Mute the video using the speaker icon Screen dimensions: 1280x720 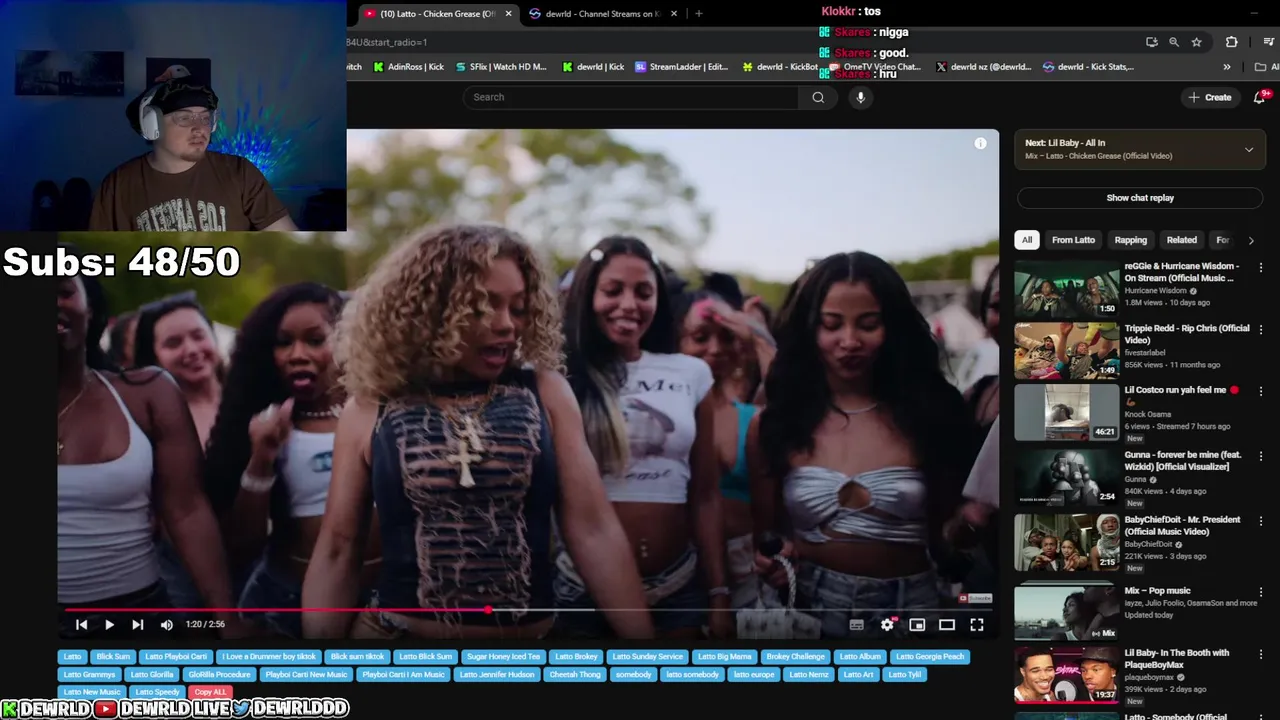(166, 624)
